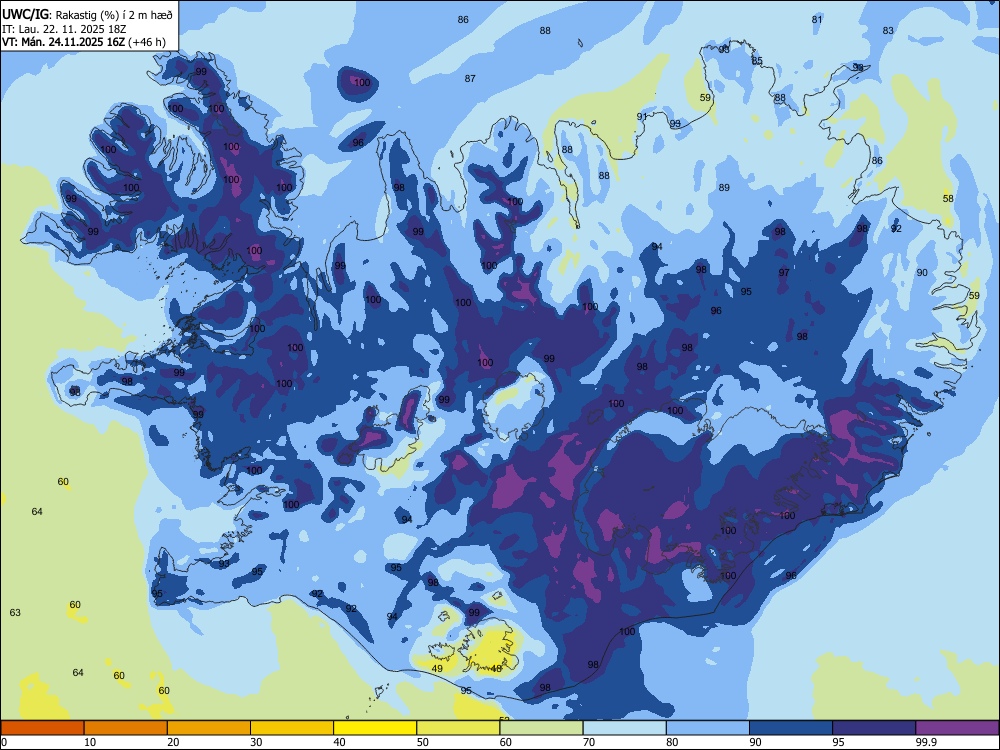
Task: Click the title line 'UWC/IG: Rakastig (%) í 2 m hæð'
Action: 87,14
